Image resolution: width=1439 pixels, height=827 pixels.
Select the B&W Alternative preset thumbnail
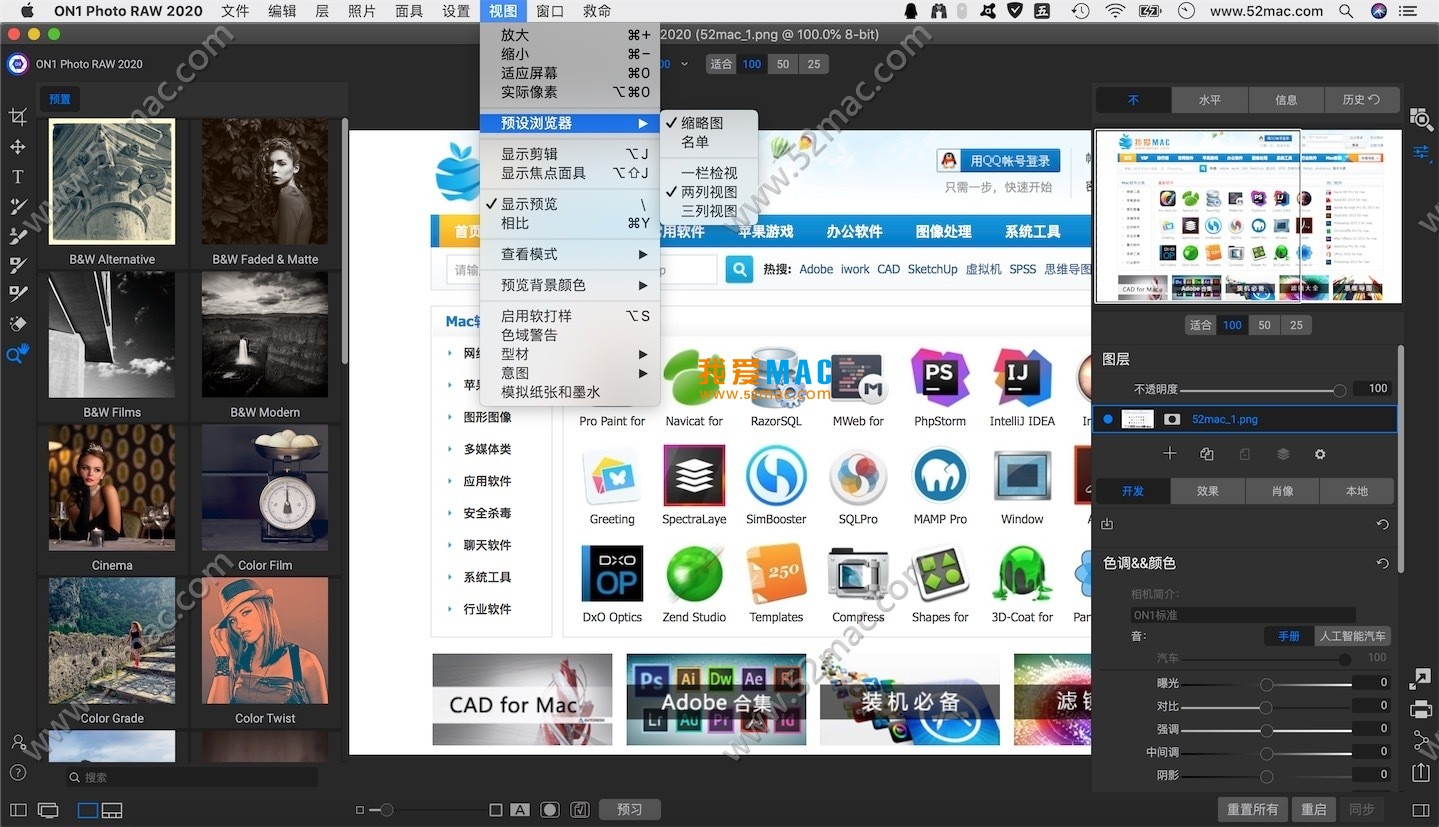[112, 182]
